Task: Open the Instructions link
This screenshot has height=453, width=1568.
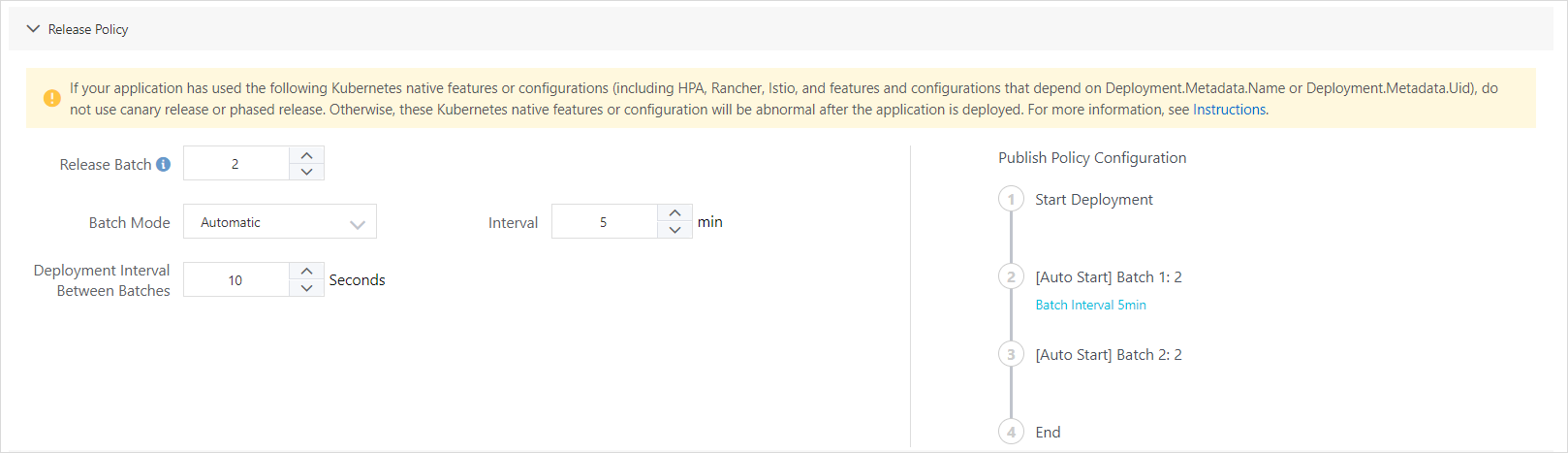Action: tap(1229, 110)
